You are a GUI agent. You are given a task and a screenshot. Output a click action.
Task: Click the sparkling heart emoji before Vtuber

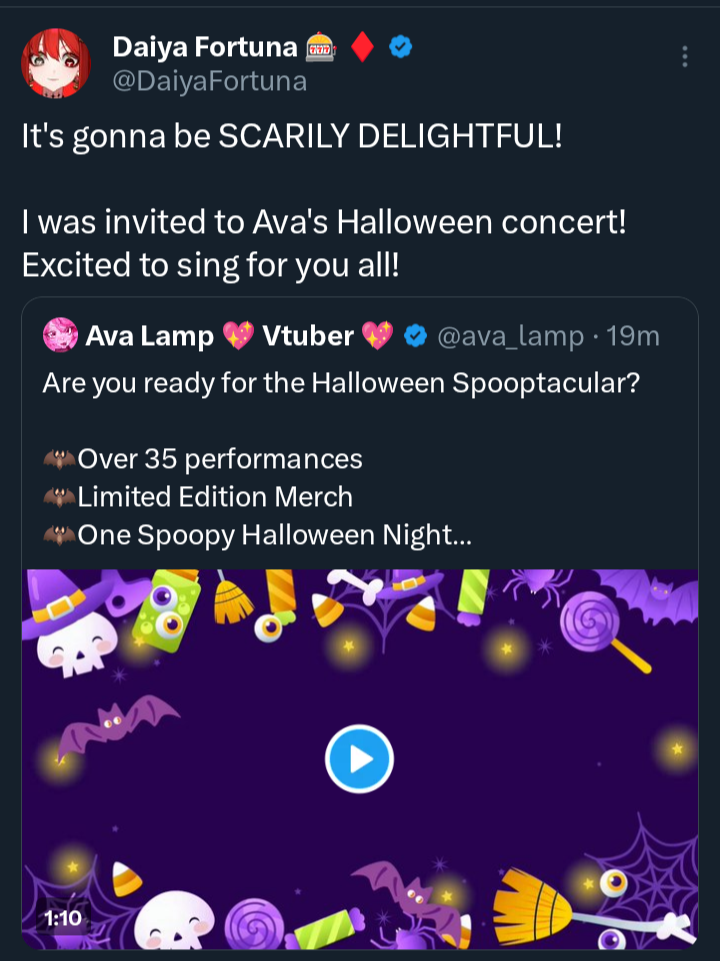[238, 337]
